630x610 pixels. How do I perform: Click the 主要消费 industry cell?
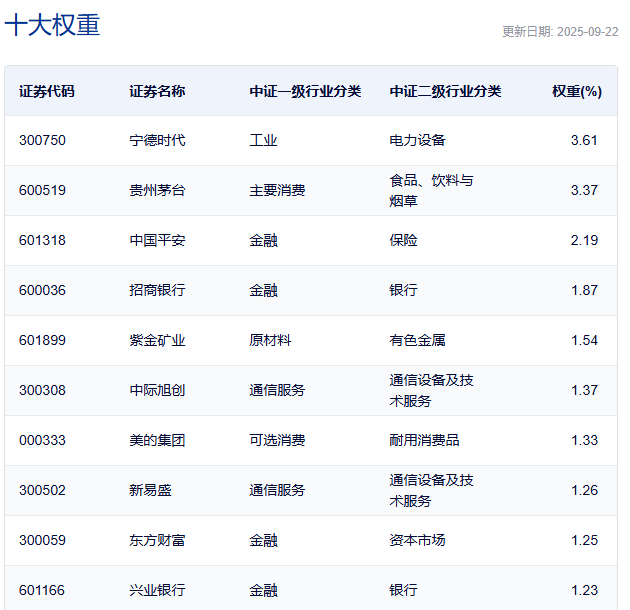pyautogui.click(x=277, y=190)
